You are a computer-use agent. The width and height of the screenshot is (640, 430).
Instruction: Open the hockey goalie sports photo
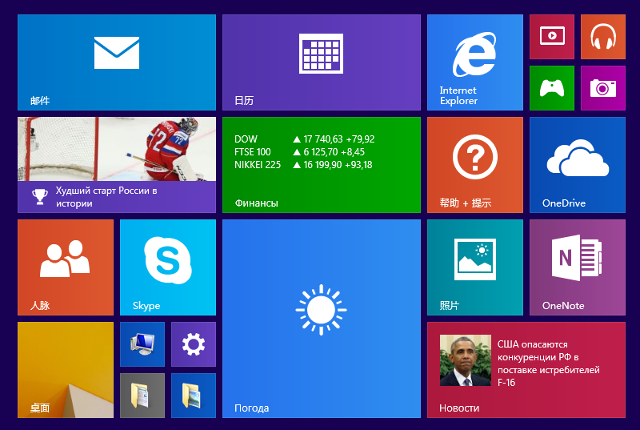(x=117, y=149)
